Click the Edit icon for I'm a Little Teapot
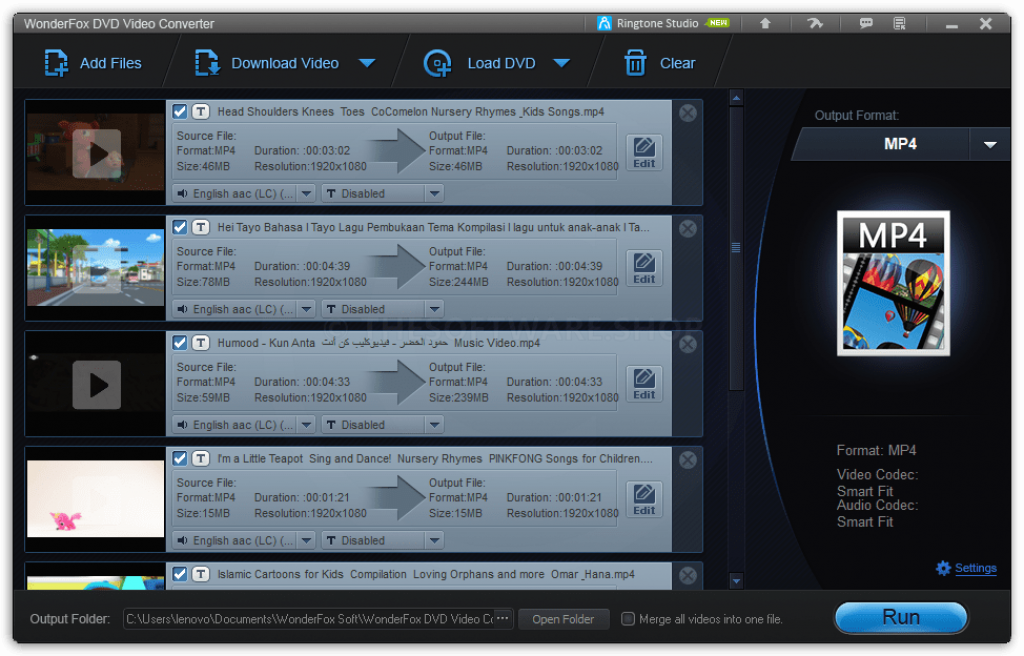Image resolution: width=1024 pixels, height=656 pixels. [644, 499]
